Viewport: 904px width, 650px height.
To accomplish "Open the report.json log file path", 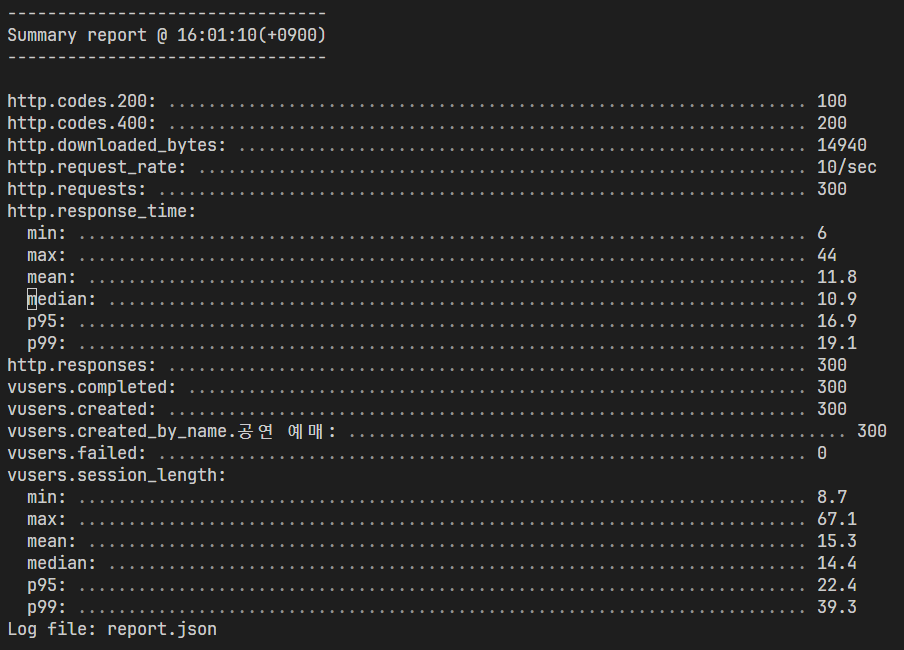I will (x=162, y=629).
